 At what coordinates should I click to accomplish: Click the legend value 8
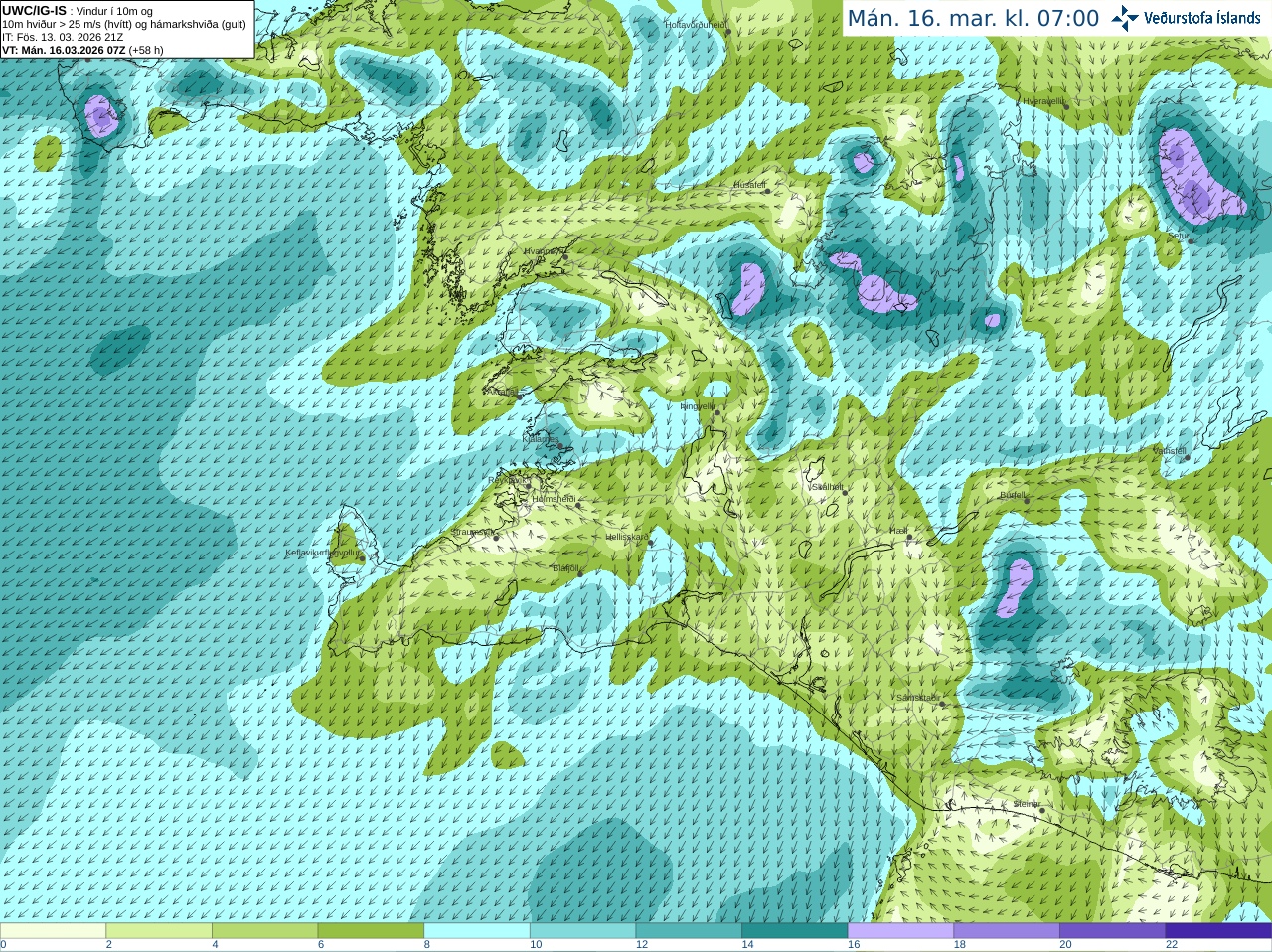(427, 945)
